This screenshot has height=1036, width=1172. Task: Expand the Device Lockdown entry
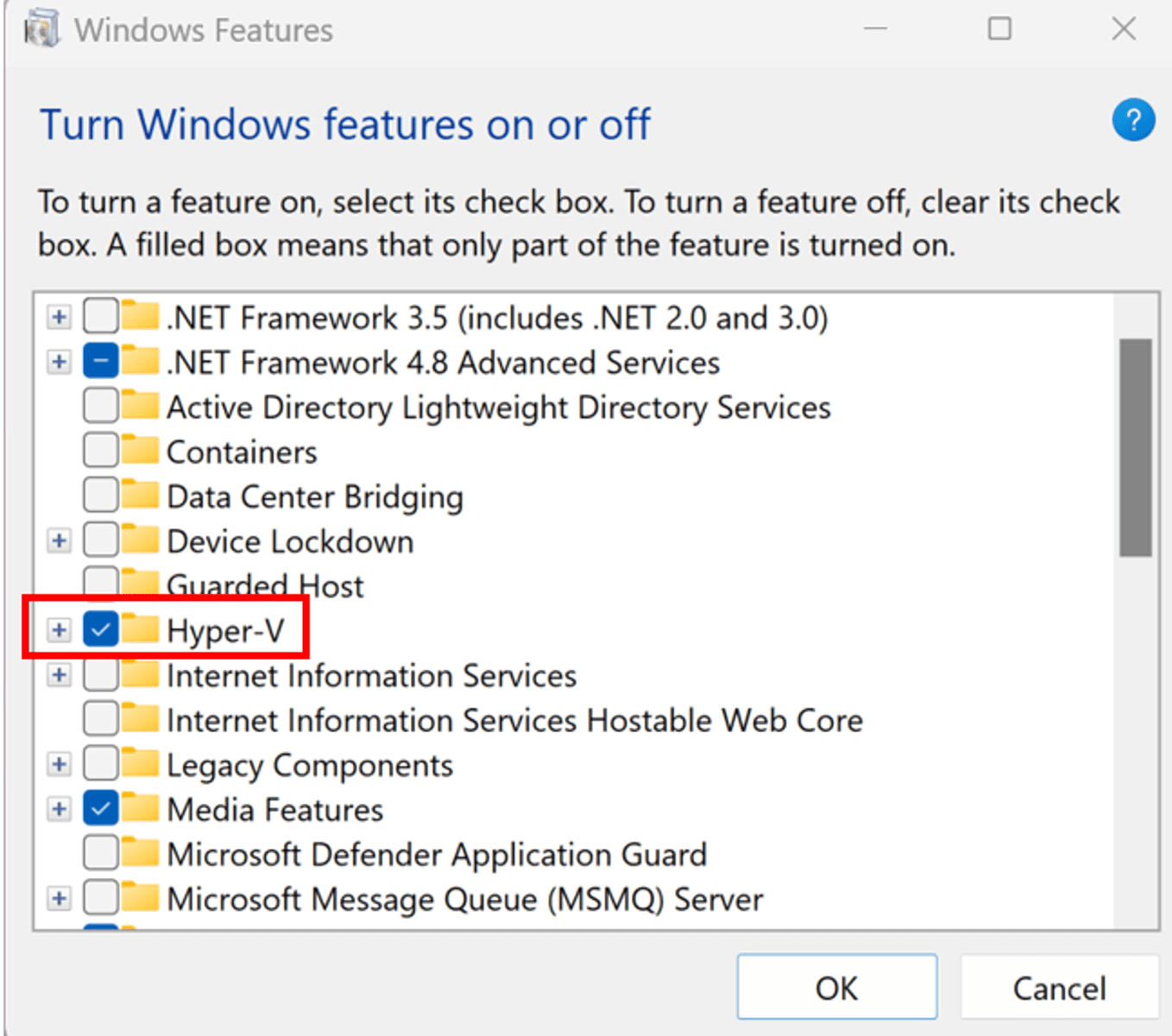tap(59, 540)
